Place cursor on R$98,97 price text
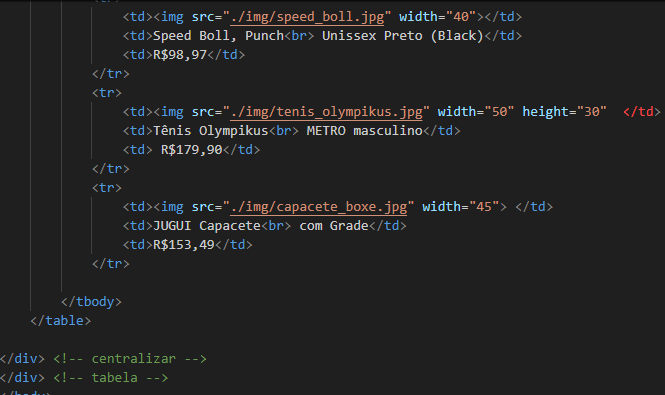Viewport: 665px width, 395px height. 180,55
